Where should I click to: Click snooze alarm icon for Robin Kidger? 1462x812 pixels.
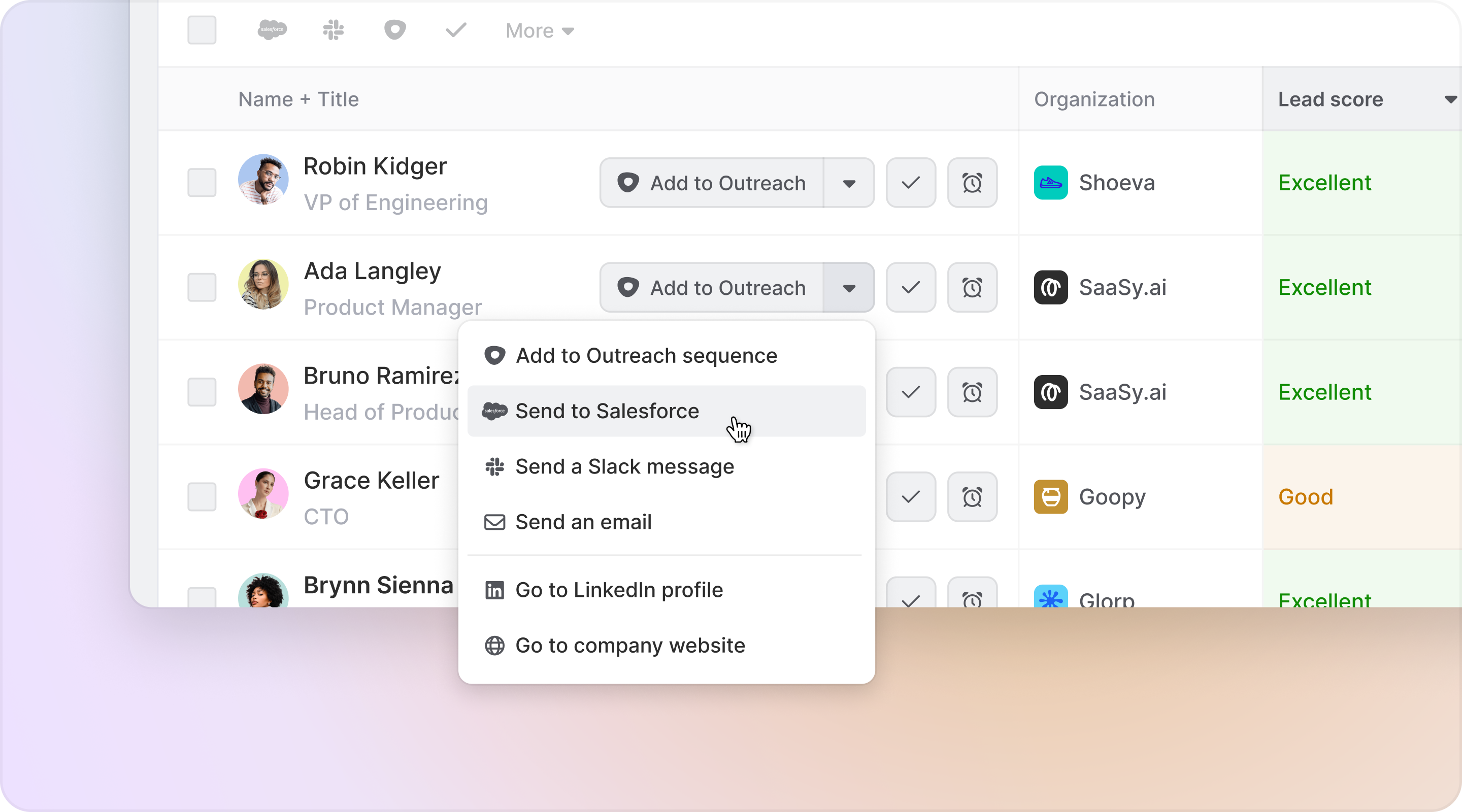(972, 183)
